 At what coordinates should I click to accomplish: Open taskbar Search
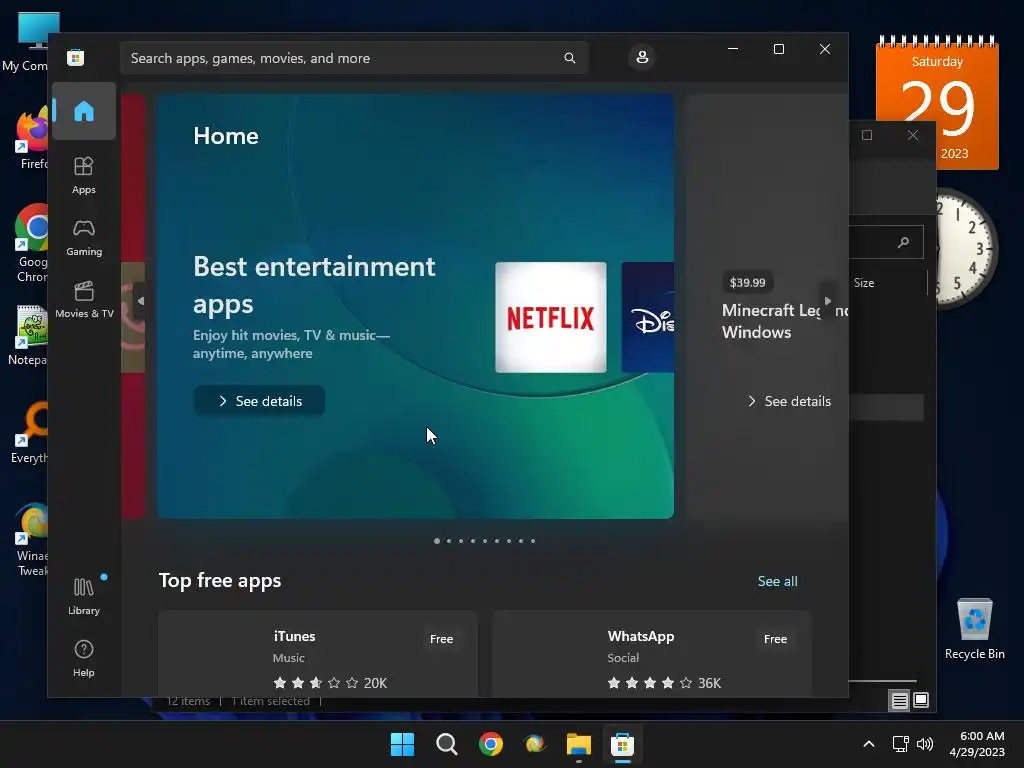(x=447, y=744)
